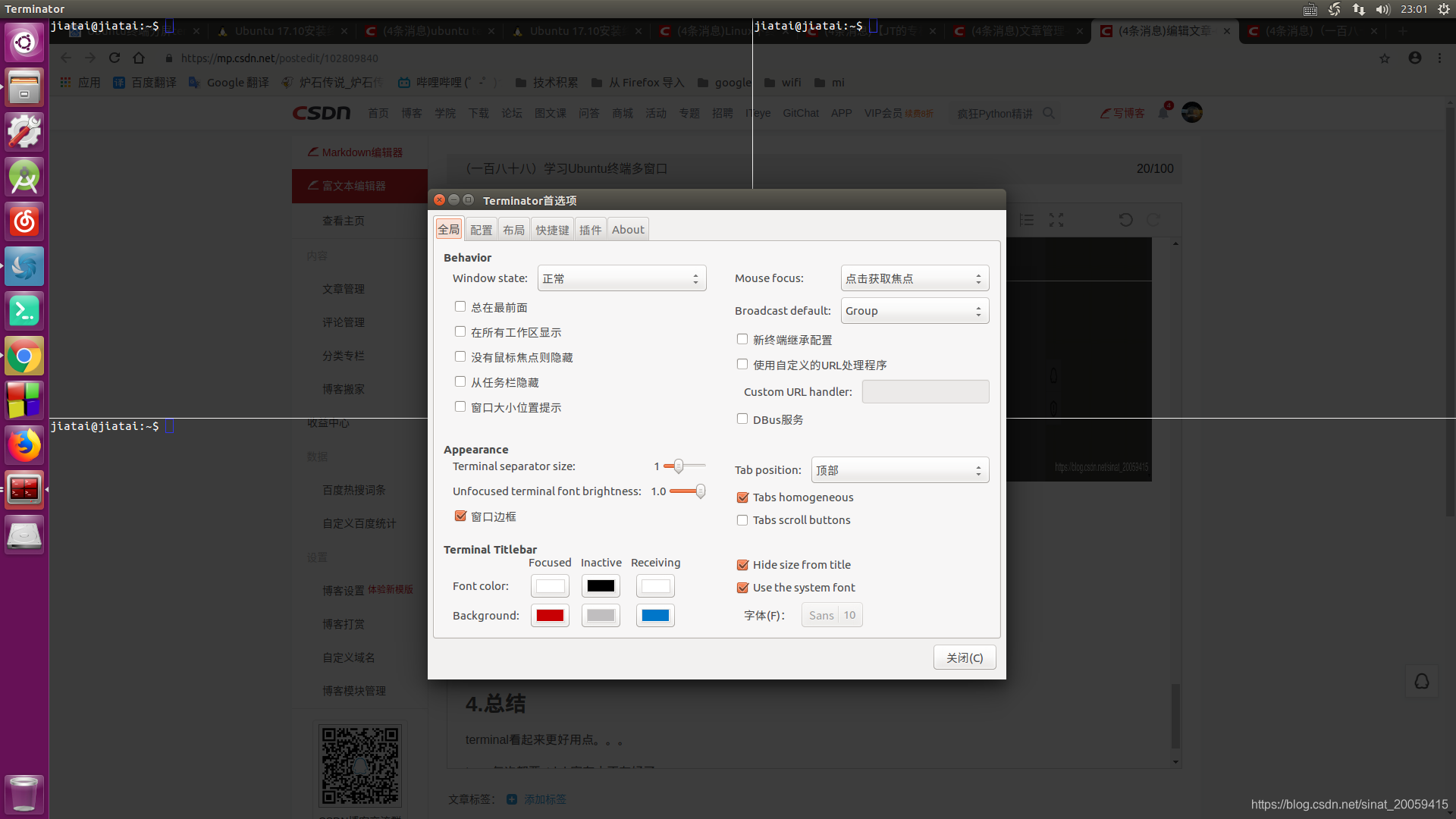Switch to 配置 tab in preferences

[x=481, y=229]
